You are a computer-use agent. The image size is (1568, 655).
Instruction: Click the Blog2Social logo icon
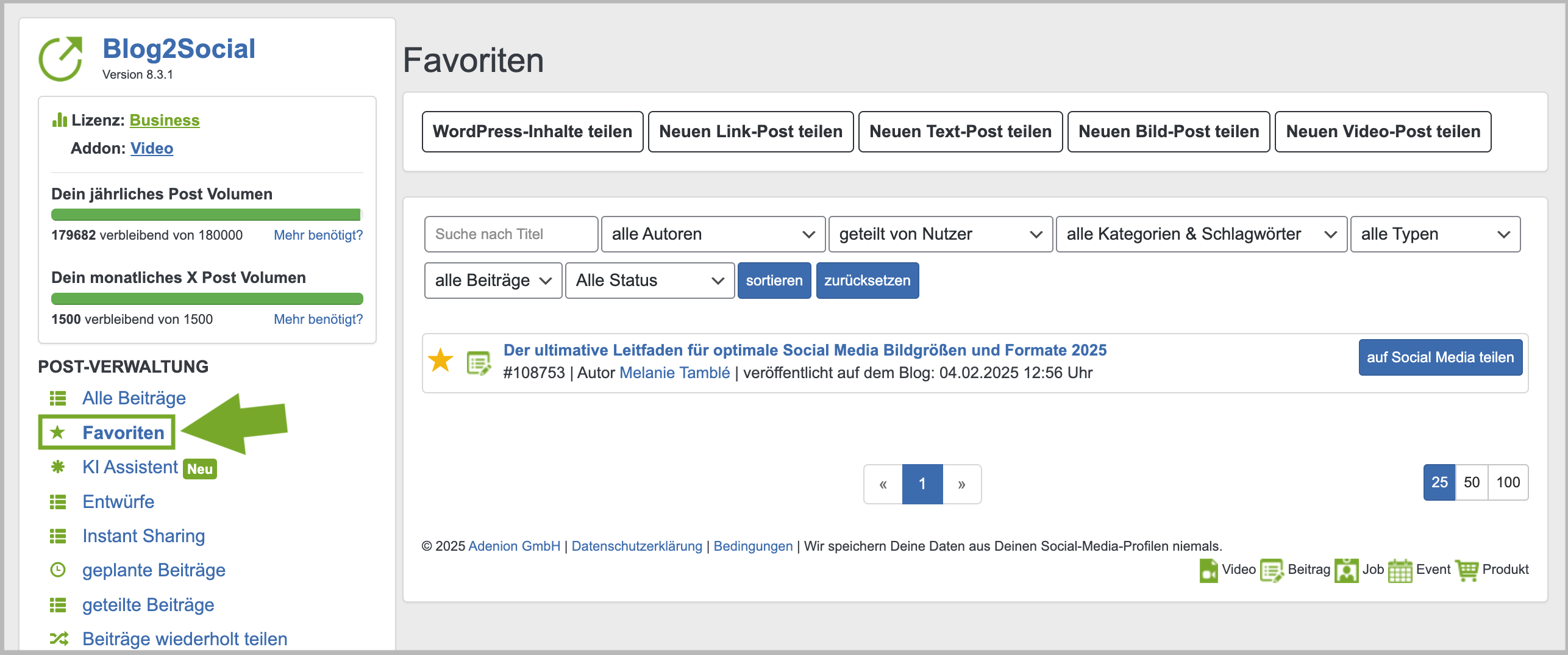pyautogui.click(x=60, y=59)
